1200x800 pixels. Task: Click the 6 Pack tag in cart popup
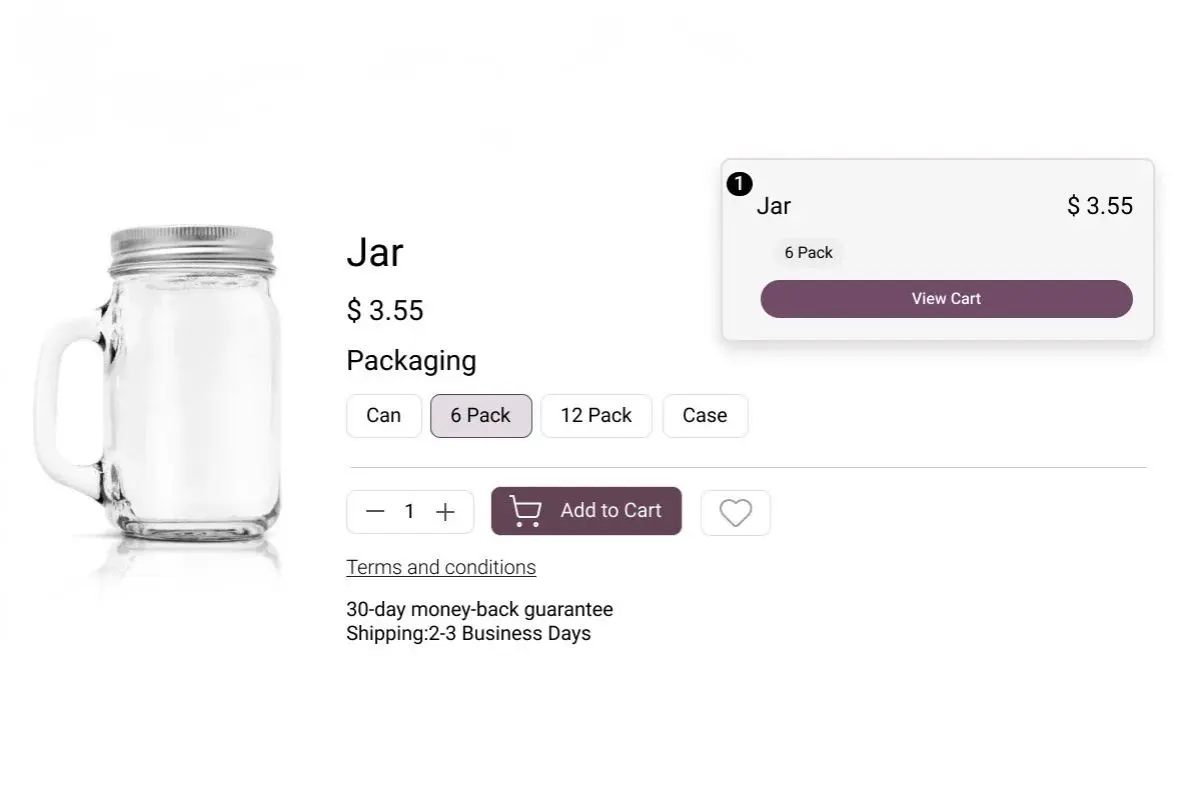click(x=808, y=253)
